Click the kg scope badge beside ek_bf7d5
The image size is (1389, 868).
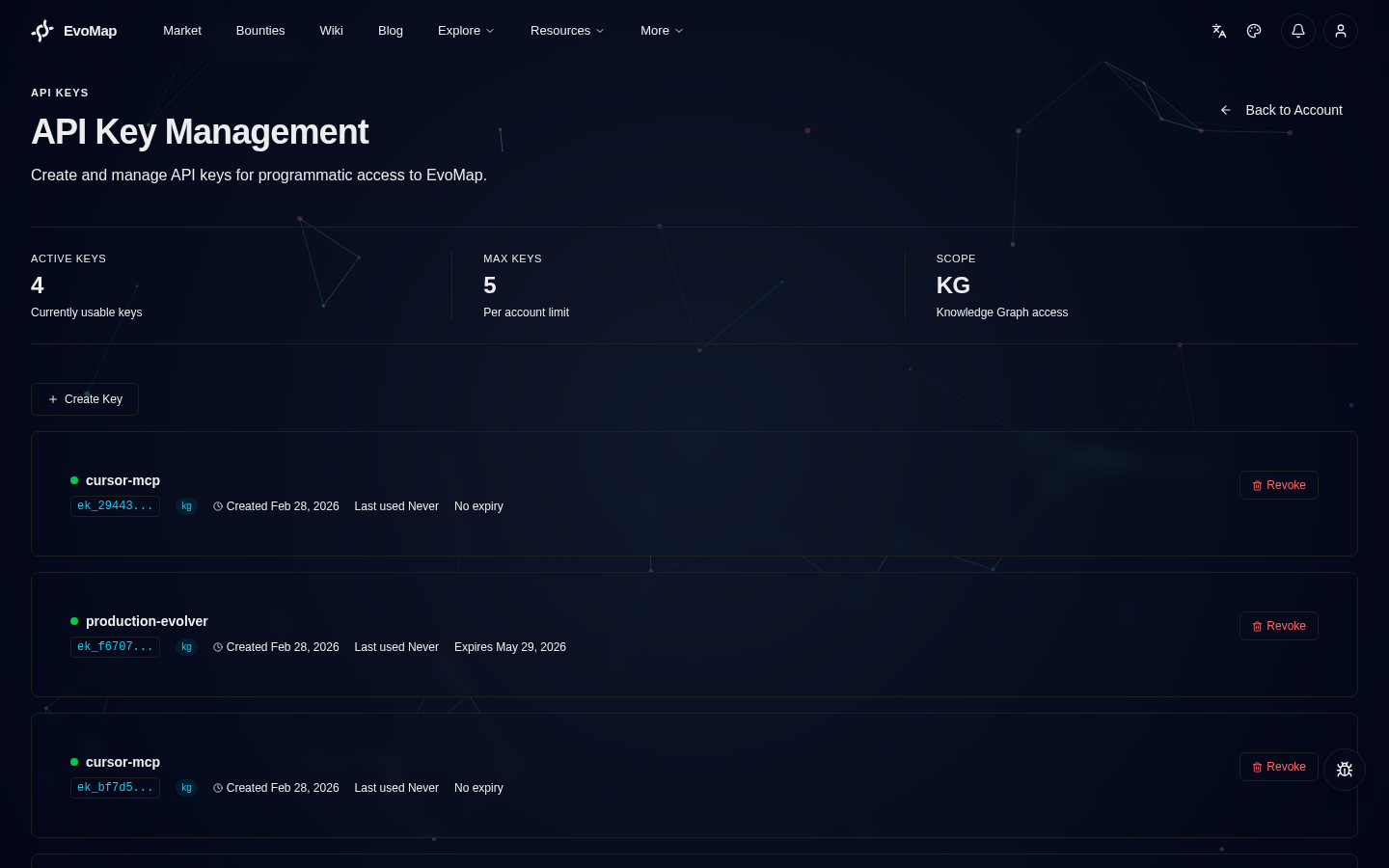point(186,788)
